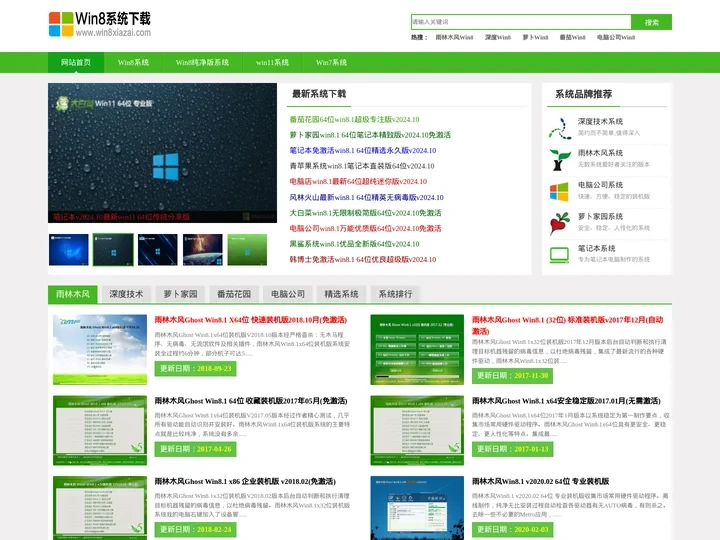Open Win8纯净版系统 navigation item

pos(202,62)
